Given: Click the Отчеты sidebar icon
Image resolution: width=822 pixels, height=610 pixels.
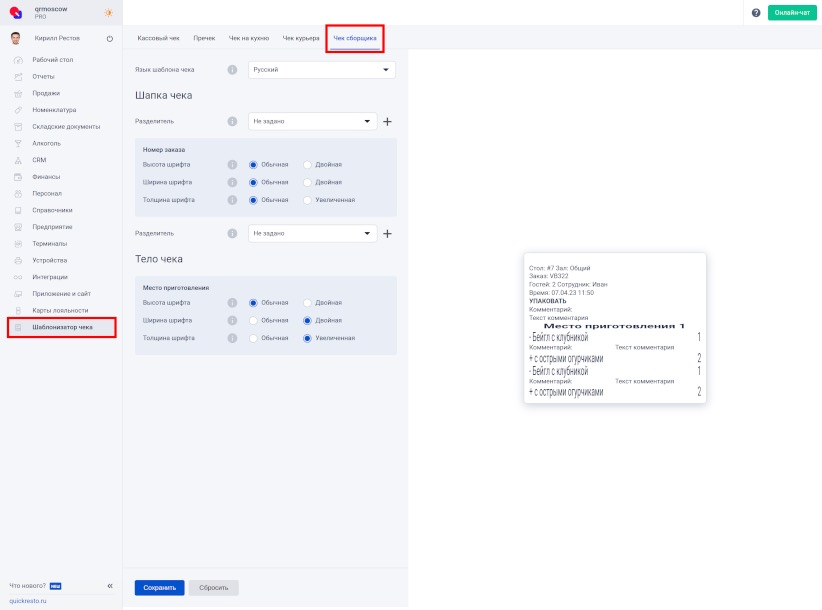Looking at the screenshot, I should coord(18,77).
